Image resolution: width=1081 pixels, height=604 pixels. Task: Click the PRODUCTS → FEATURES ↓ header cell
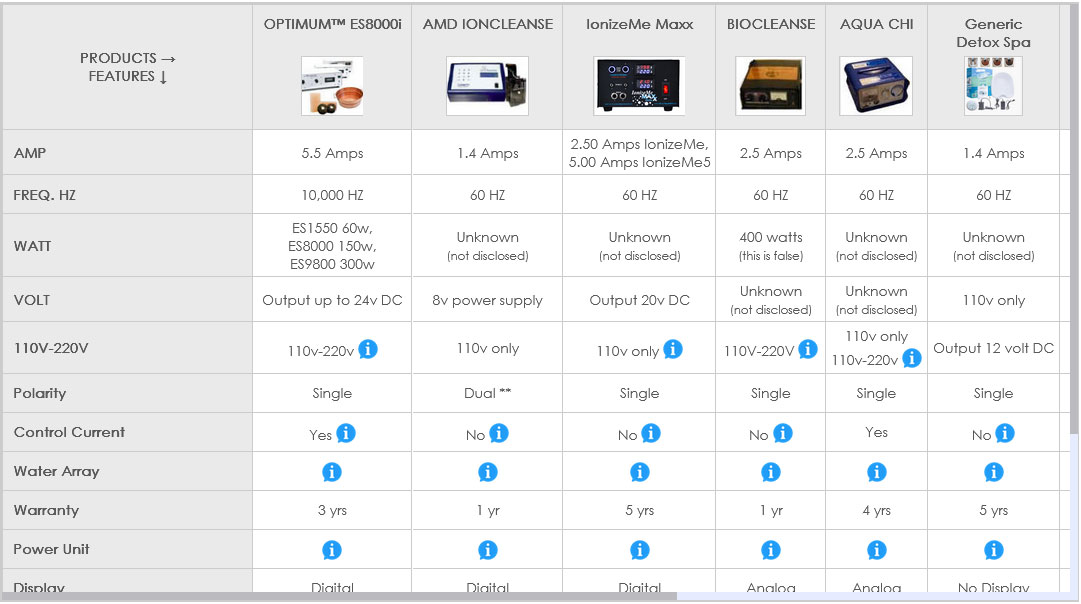(128, 68)
